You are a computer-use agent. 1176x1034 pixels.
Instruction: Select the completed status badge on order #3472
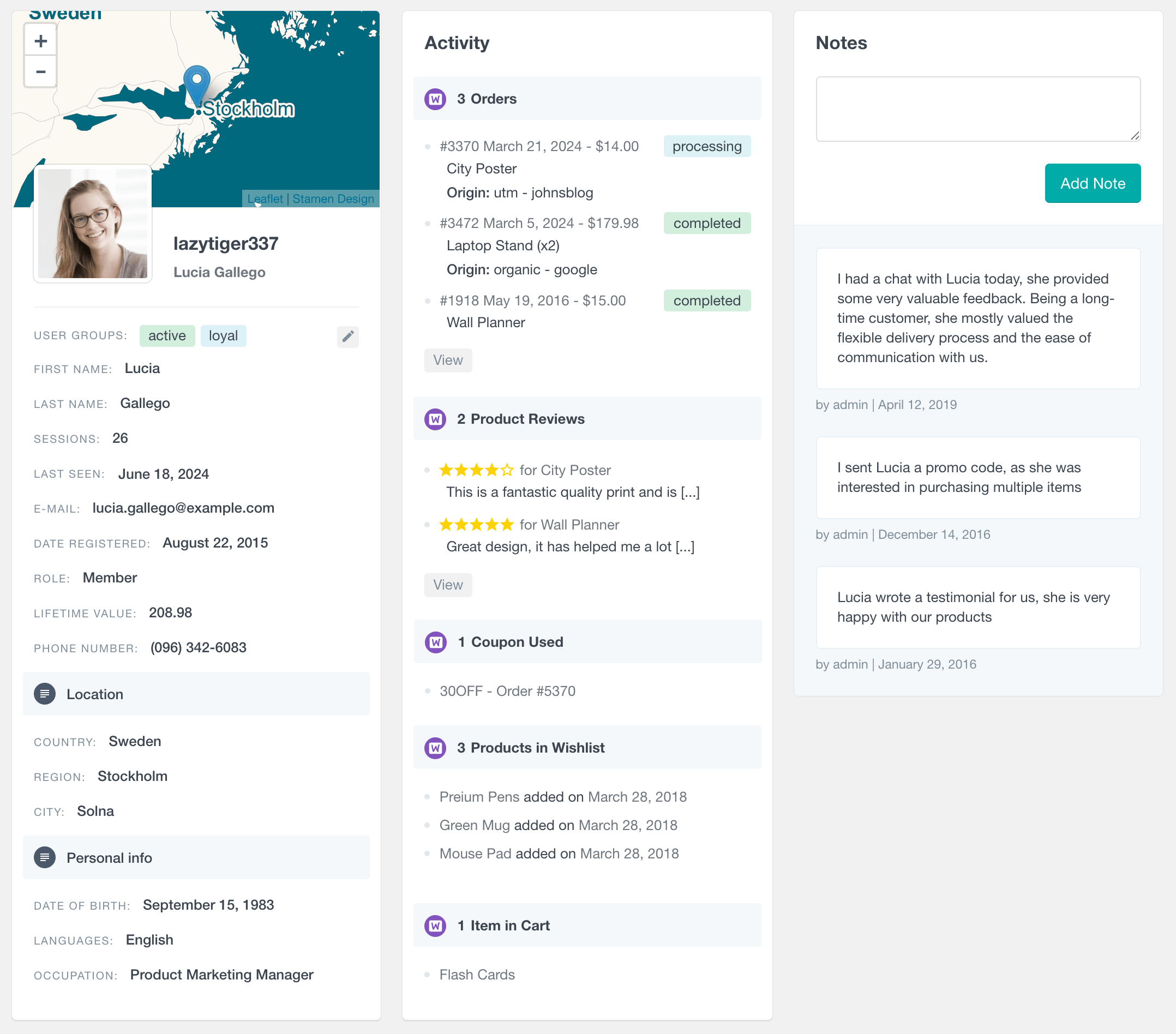706,223
